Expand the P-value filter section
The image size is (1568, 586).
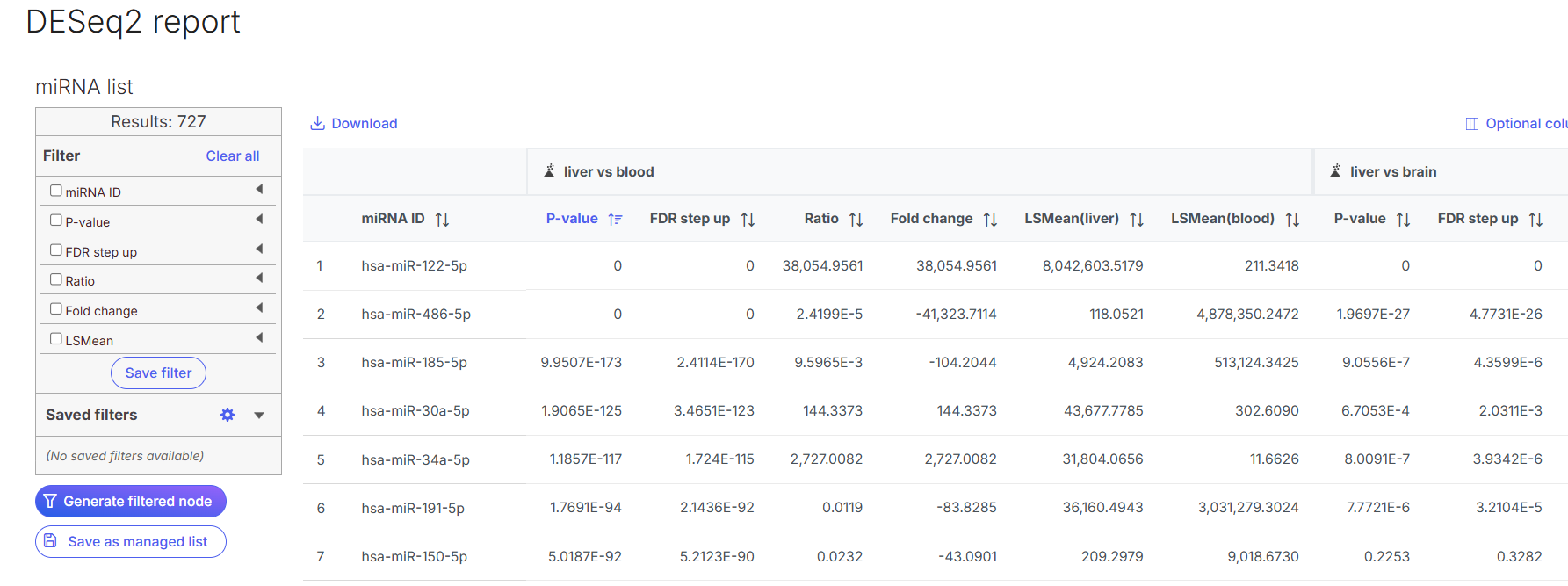point(259,220)
